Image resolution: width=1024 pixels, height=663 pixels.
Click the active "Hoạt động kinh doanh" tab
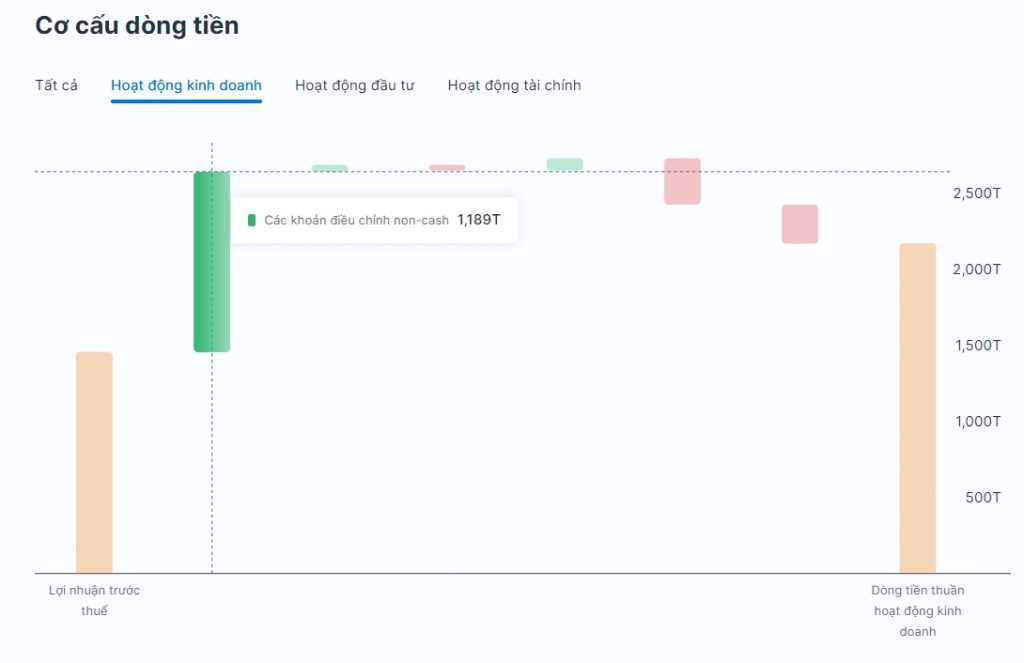click(186, 85)
